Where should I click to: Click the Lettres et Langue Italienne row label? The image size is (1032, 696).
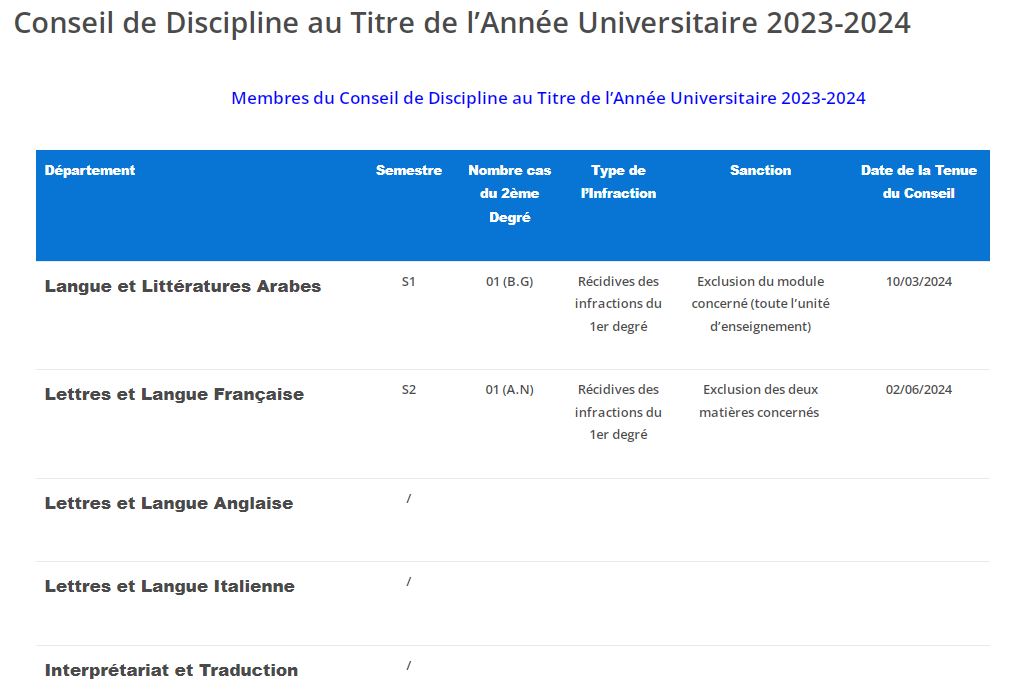tap(170, 586)
